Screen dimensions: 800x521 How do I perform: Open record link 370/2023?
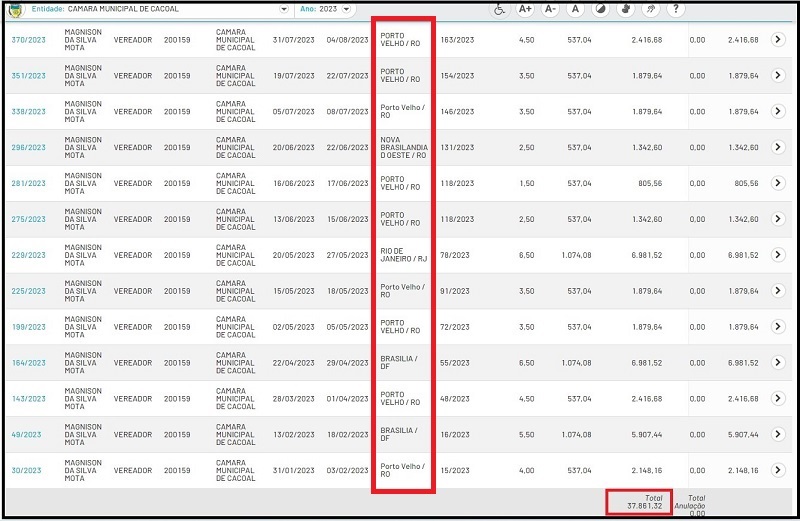[x=27, y=39]
